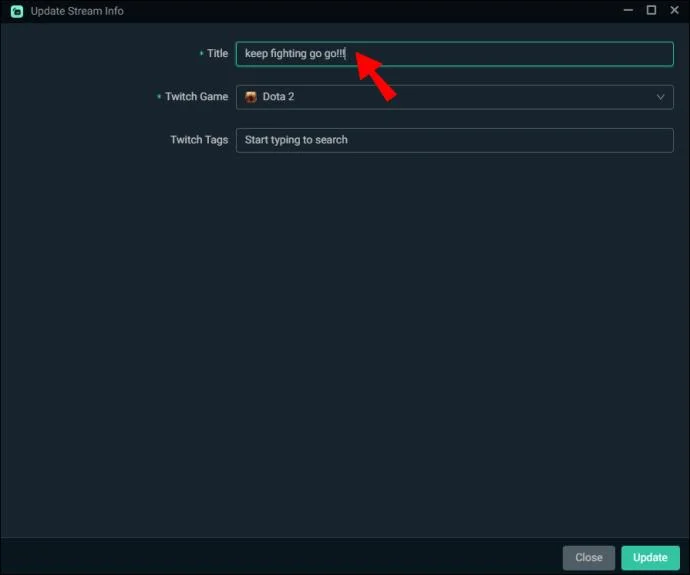Maximize the Update Stream Info window

coord(651,10)
